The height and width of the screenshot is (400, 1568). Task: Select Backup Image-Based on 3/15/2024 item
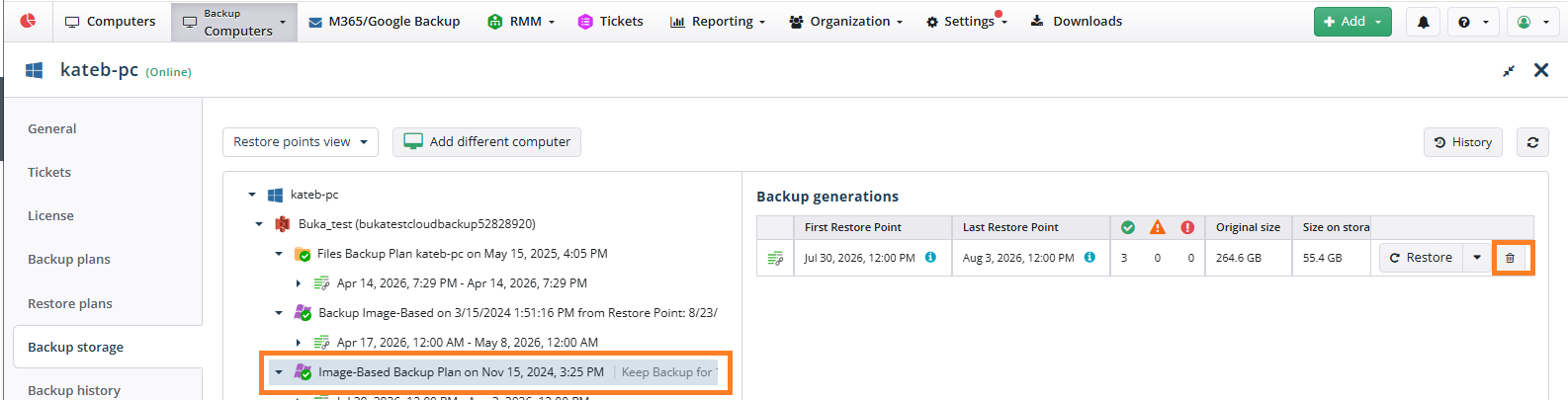(x=518, y=313)
